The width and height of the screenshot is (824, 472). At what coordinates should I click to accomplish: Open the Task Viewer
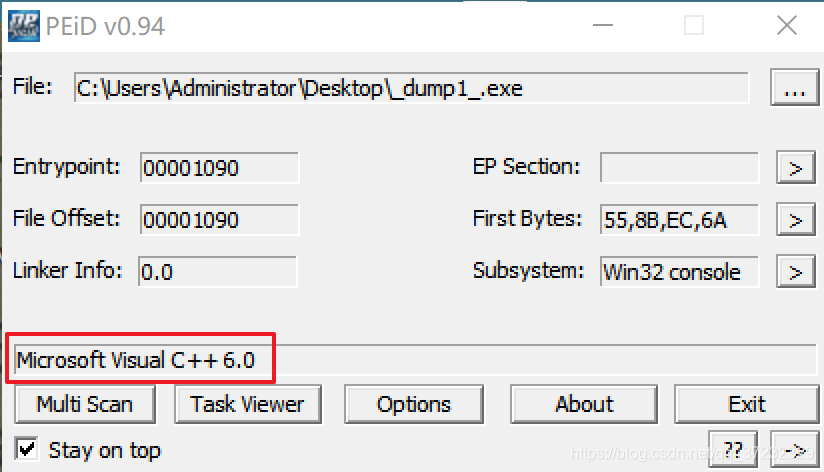click(x=248, y=404)
